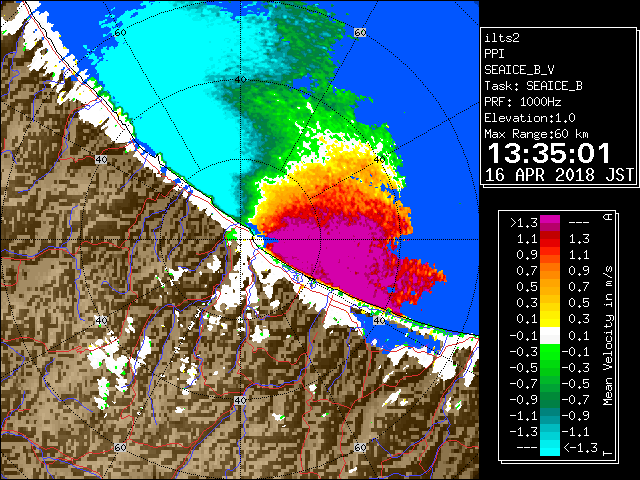Screen dimensions: 640x480
Task: Select the 'PPI' scan type label
Action: tap(494, 54)
